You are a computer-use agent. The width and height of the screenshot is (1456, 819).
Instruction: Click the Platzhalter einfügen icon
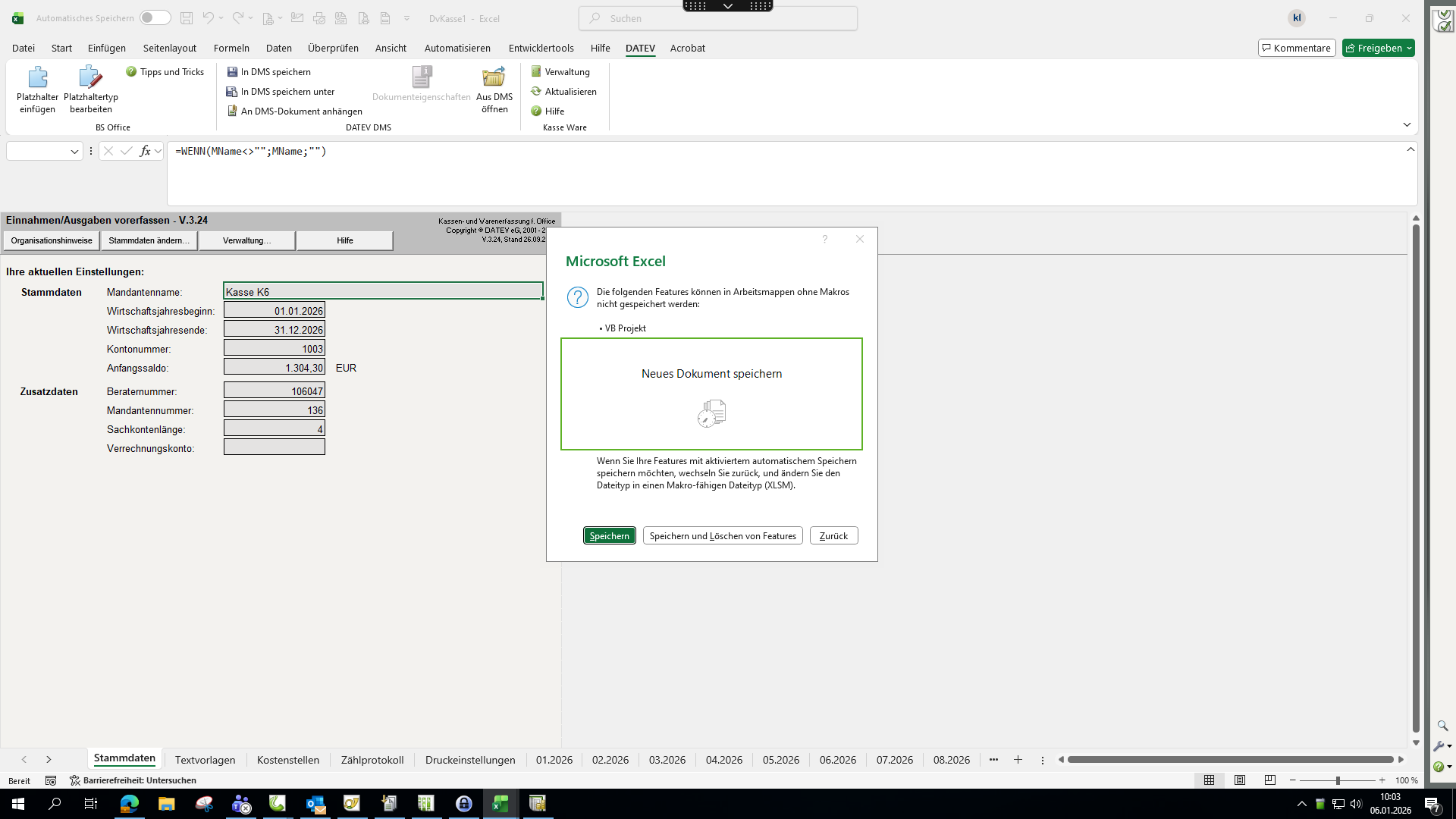point(37,77)
